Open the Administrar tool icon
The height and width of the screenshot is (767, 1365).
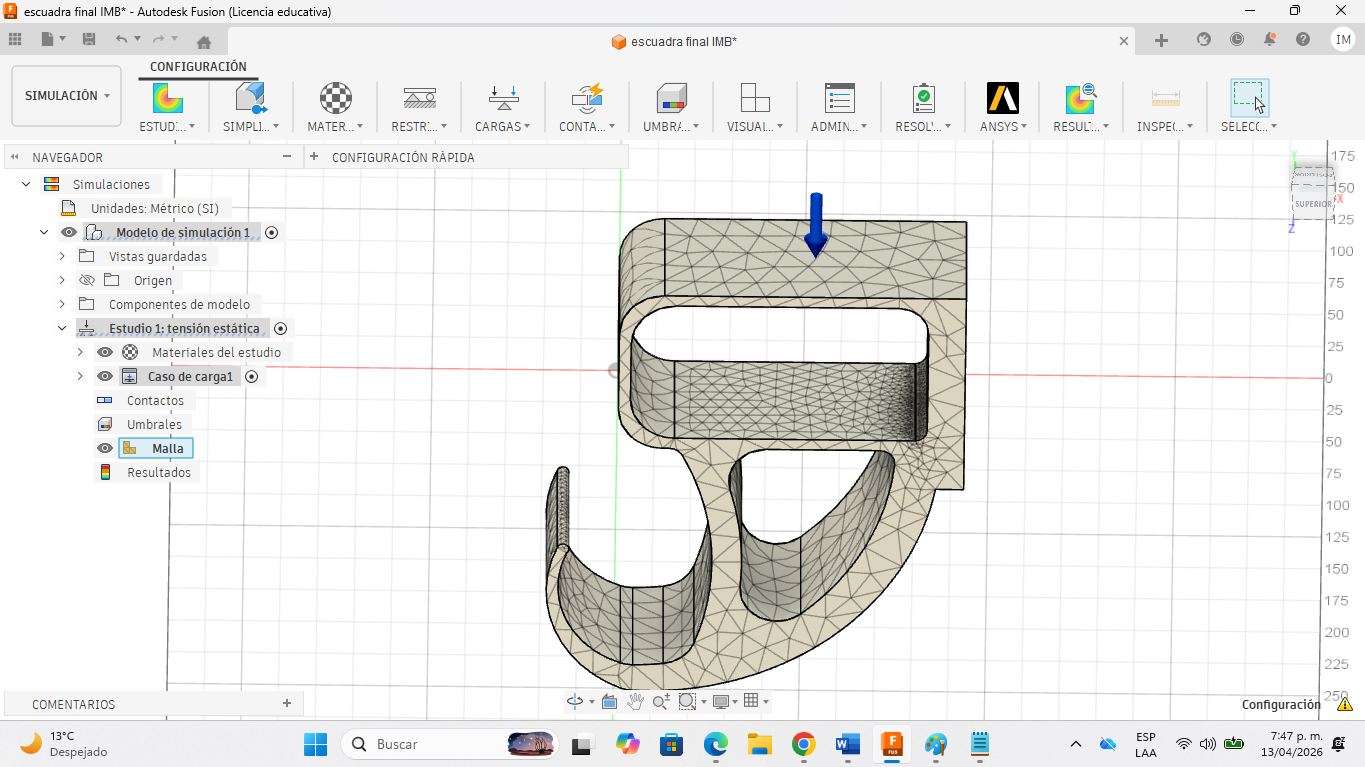[839, 98]
